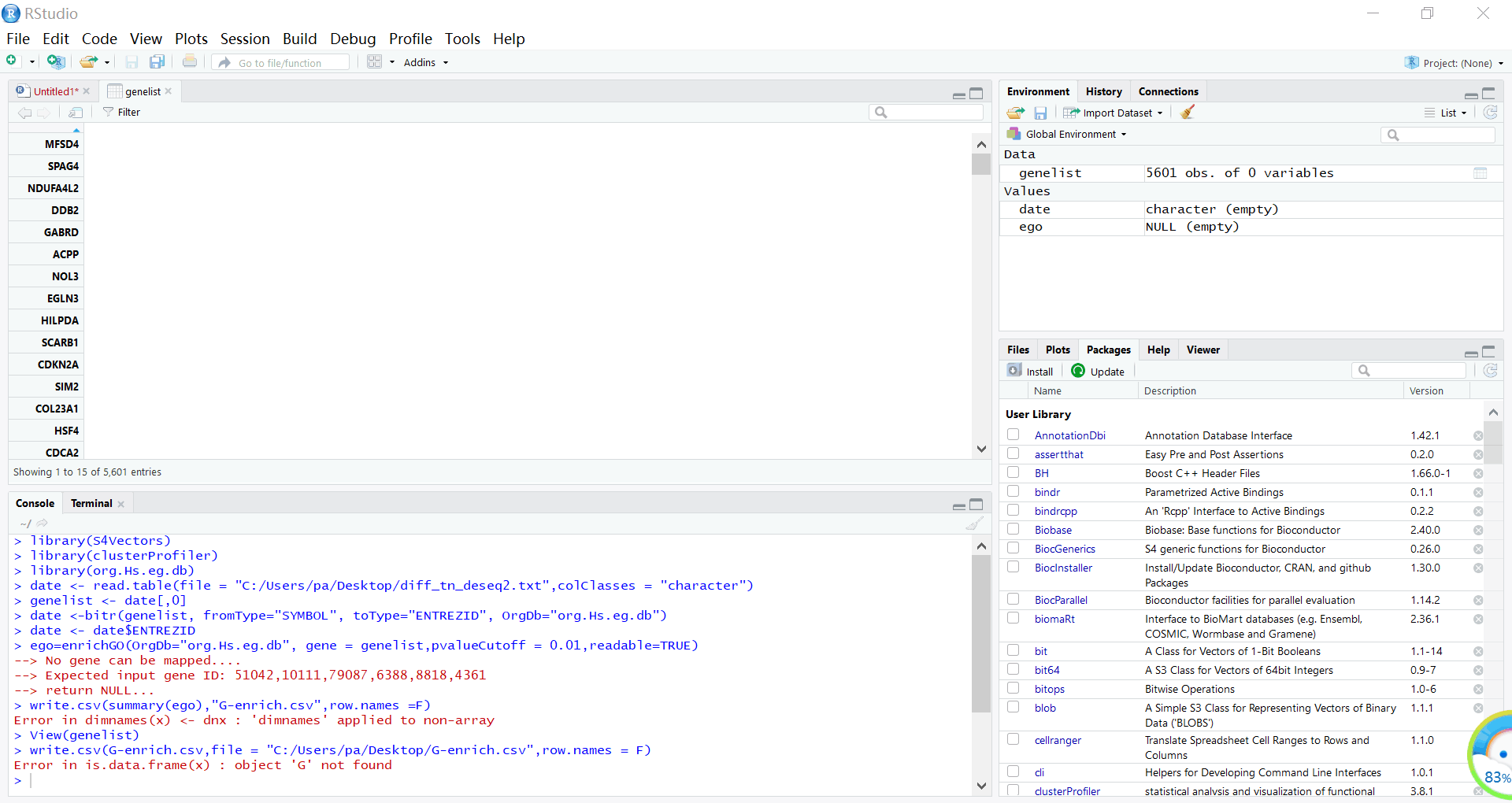Screen dimensions: 1512x803
Task: Click the Print icon in main toolbar
Action: click(x=190, y=62)
